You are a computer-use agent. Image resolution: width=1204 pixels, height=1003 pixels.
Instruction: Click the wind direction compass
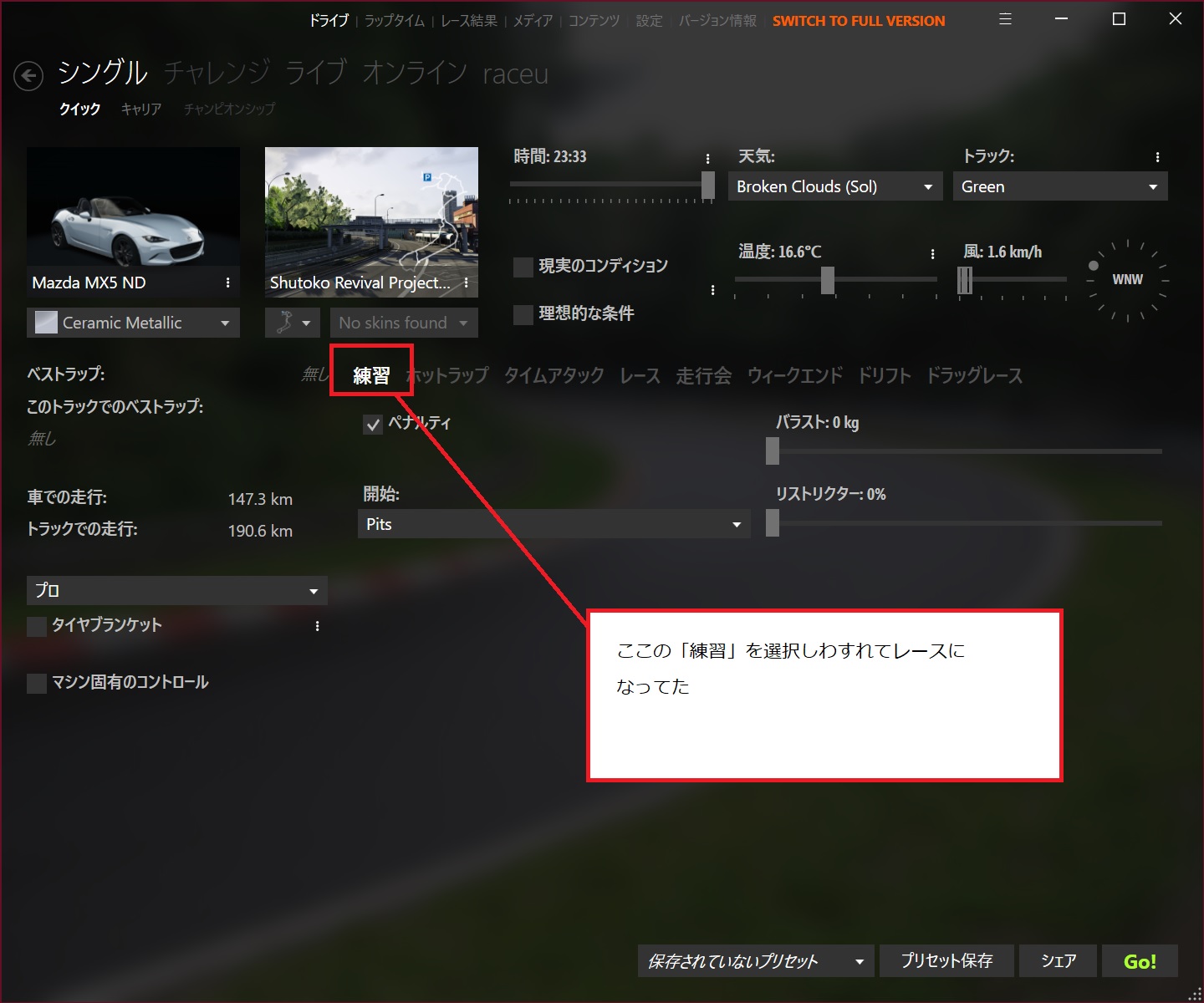point(1126,279)
